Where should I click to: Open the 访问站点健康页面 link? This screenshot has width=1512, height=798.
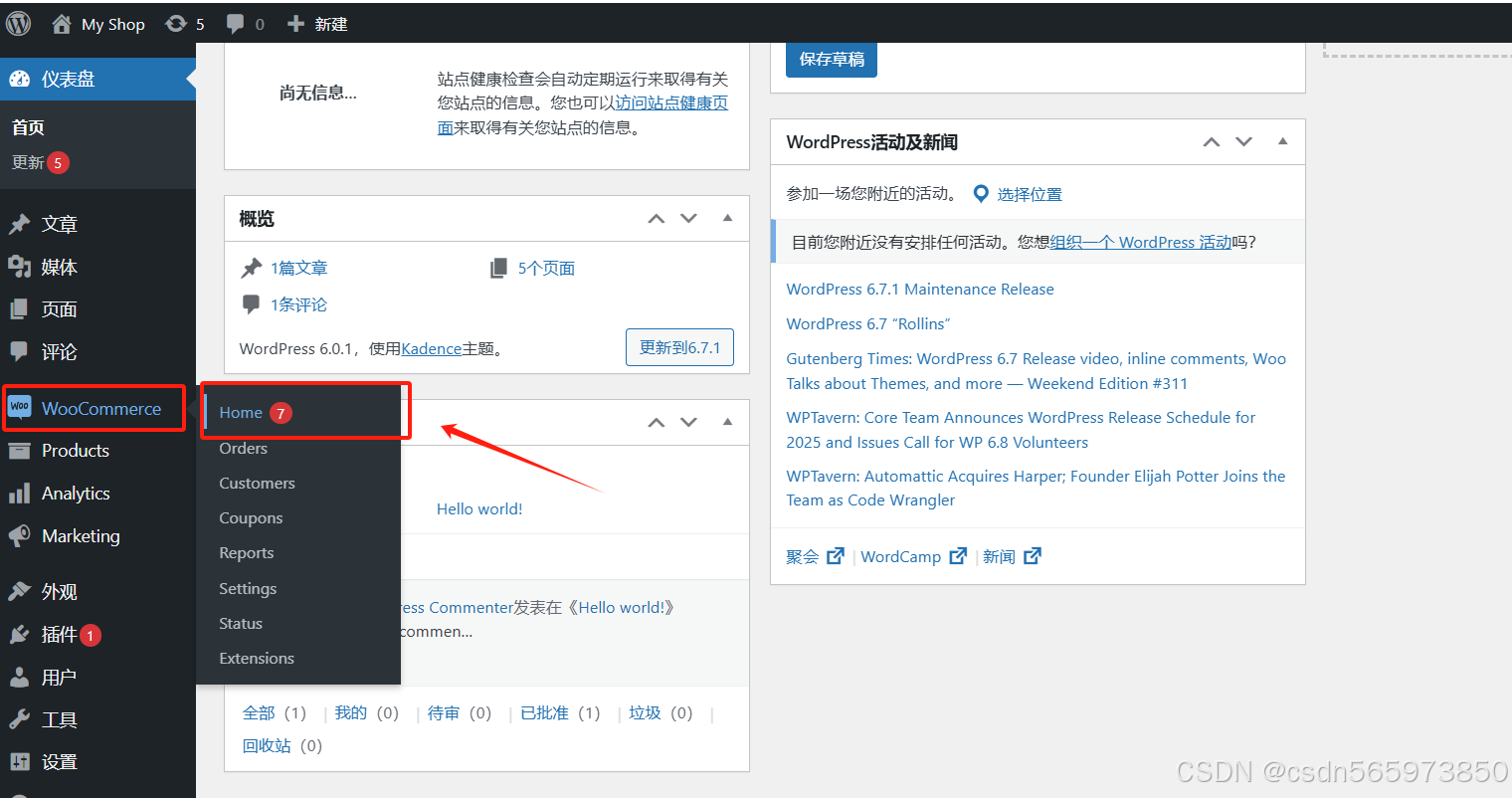point(583,115)
